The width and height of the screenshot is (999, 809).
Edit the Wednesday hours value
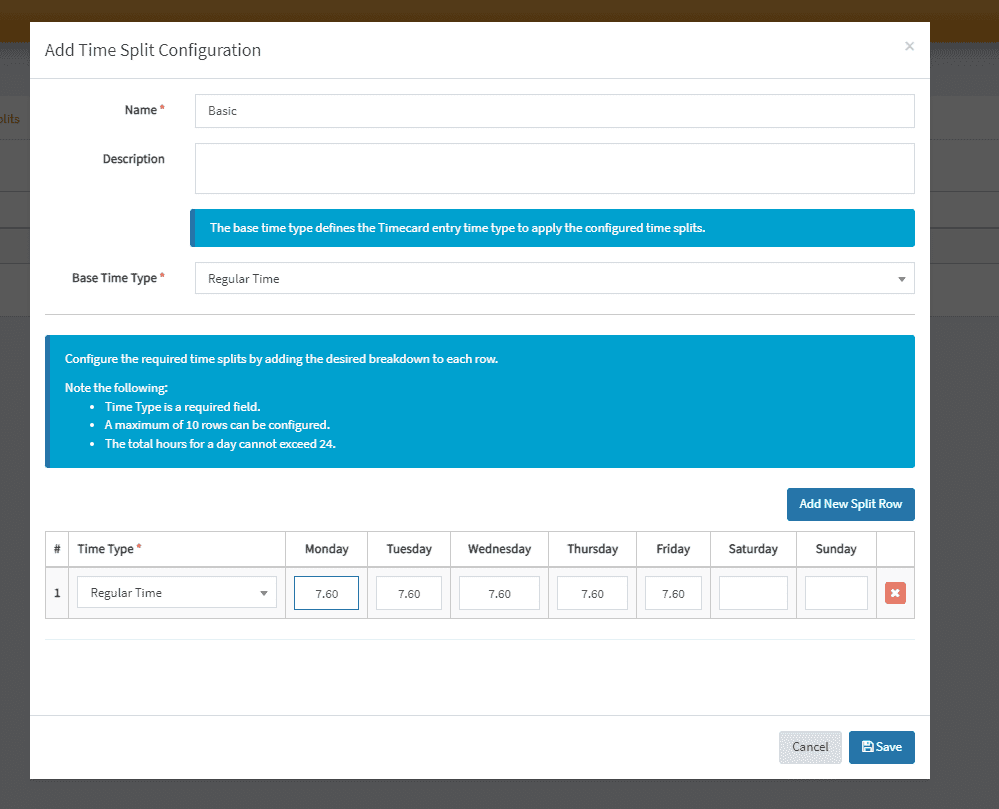point(499,592)
